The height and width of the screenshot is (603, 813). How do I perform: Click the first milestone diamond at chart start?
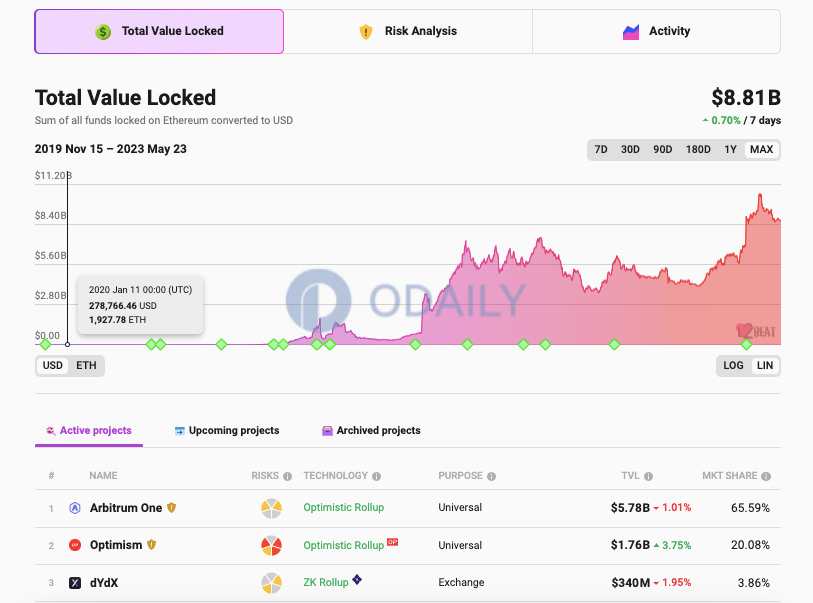(46, 344)
